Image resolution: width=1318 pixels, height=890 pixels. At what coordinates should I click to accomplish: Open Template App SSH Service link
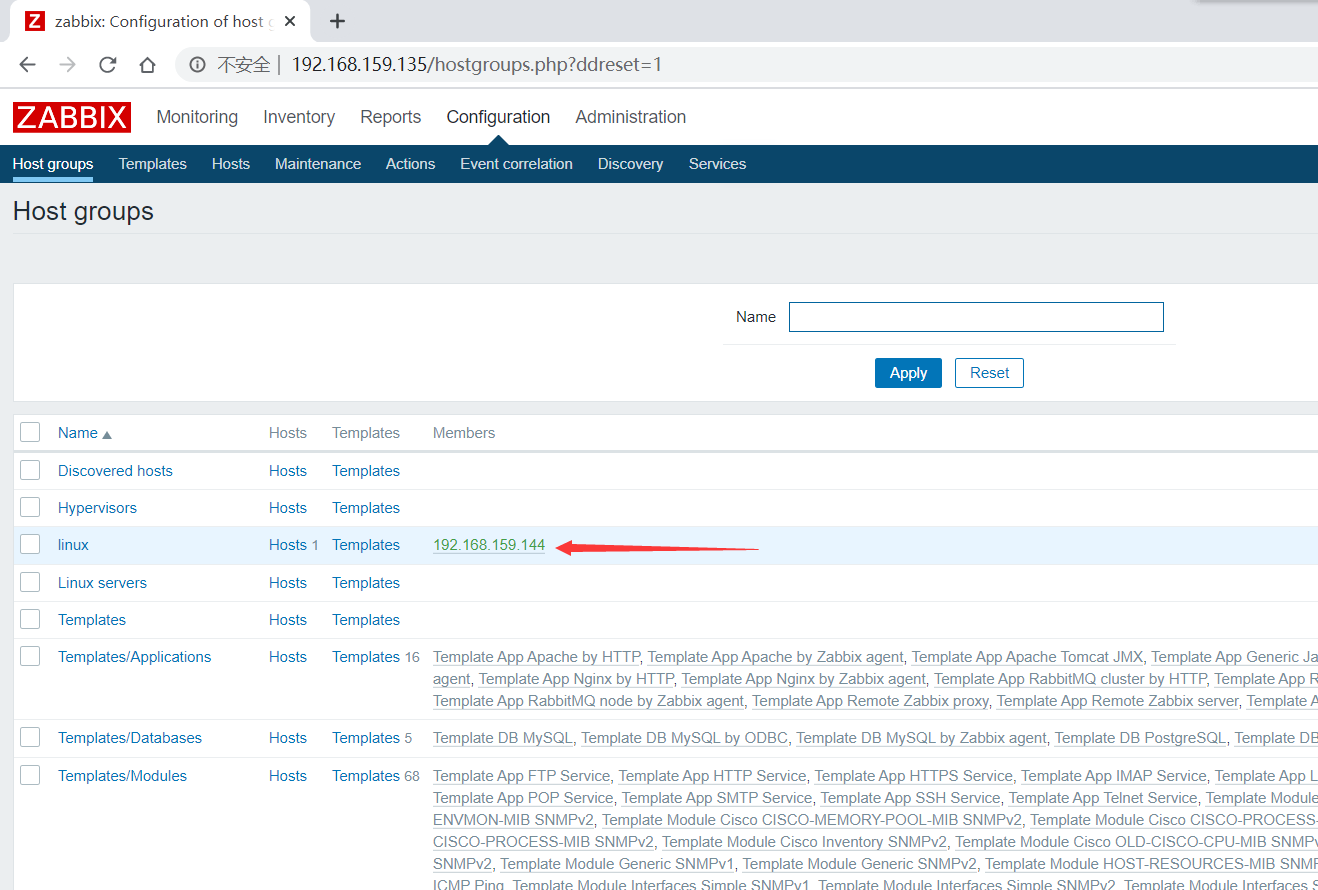[910, 798]
